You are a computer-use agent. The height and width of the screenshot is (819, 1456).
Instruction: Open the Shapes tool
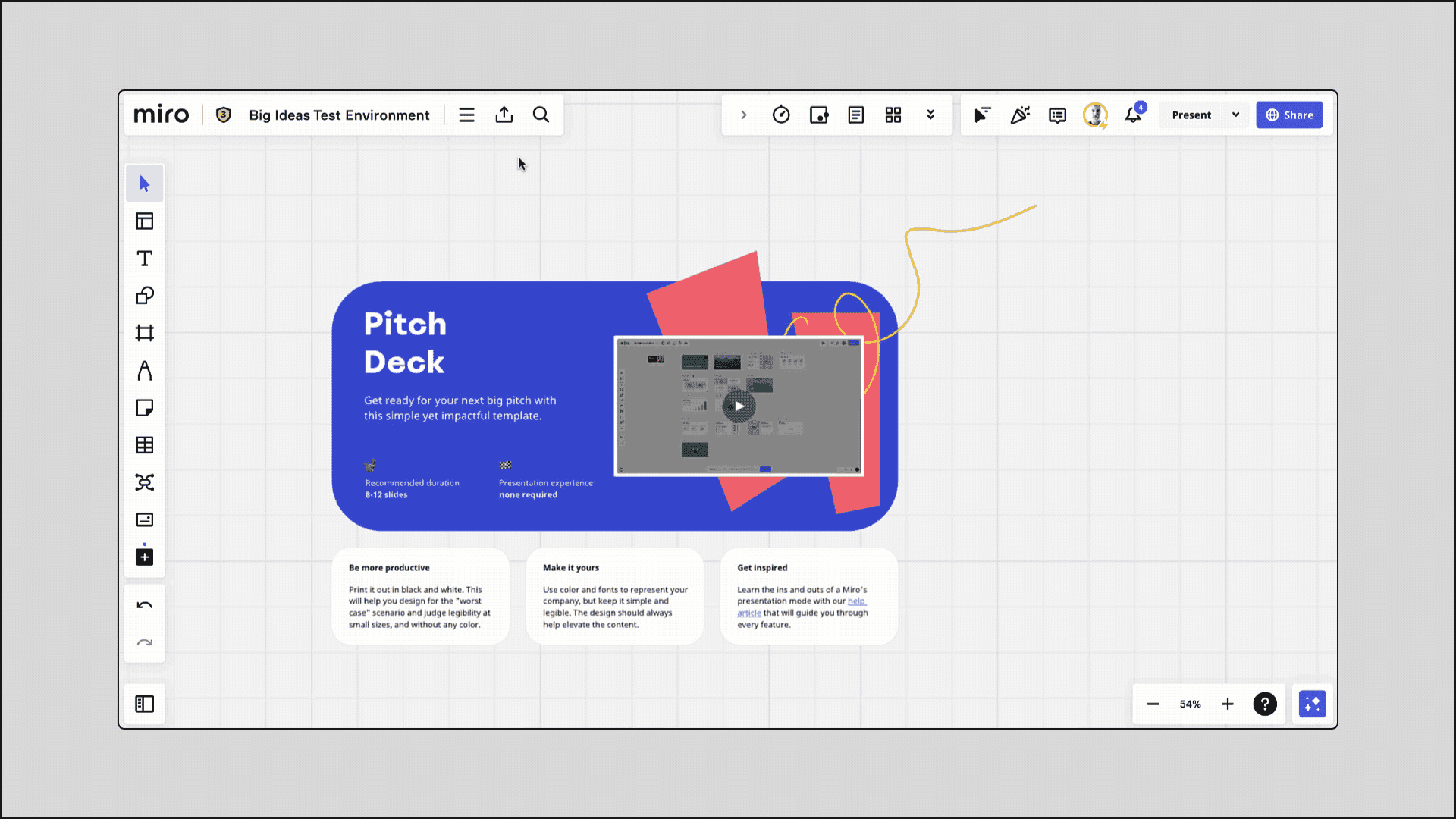144,296
